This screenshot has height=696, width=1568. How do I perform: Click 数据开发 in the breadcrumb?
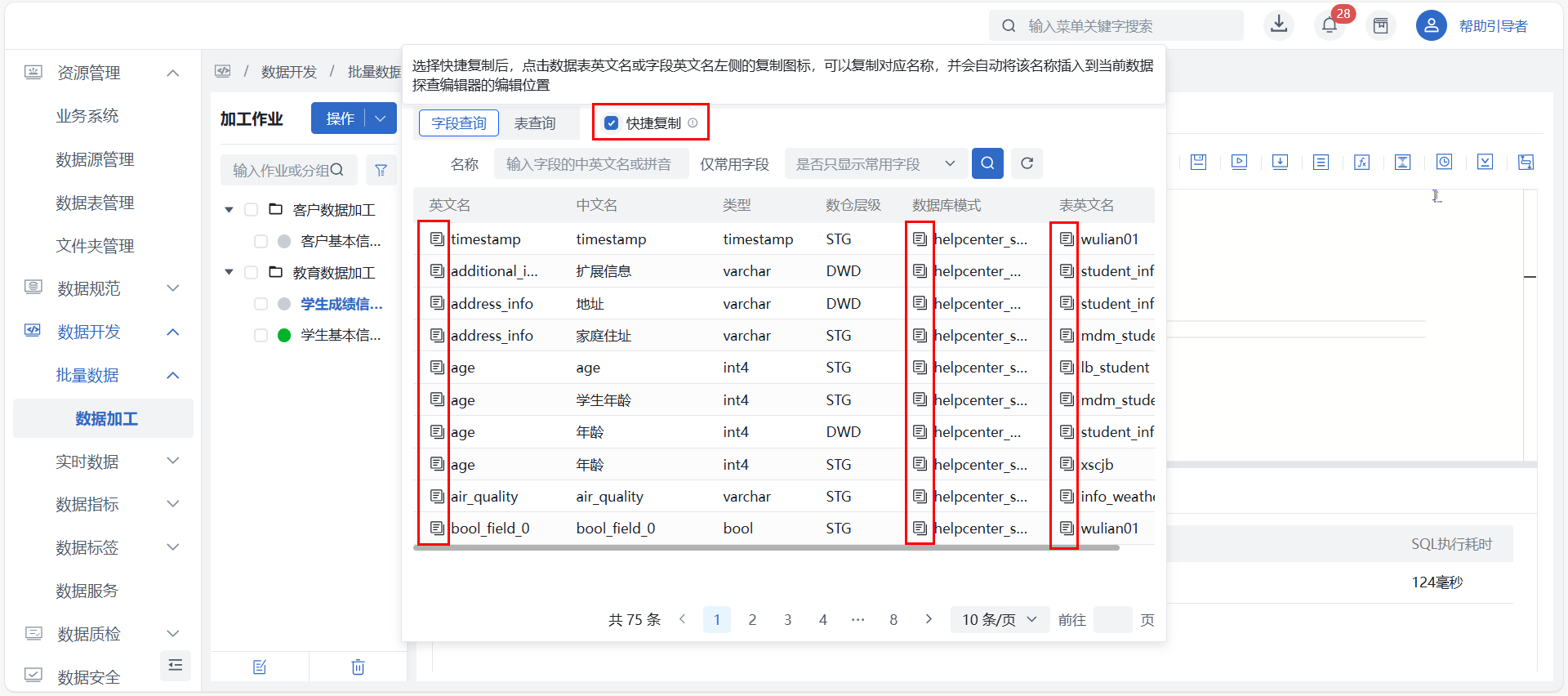(x=289, y=72)
